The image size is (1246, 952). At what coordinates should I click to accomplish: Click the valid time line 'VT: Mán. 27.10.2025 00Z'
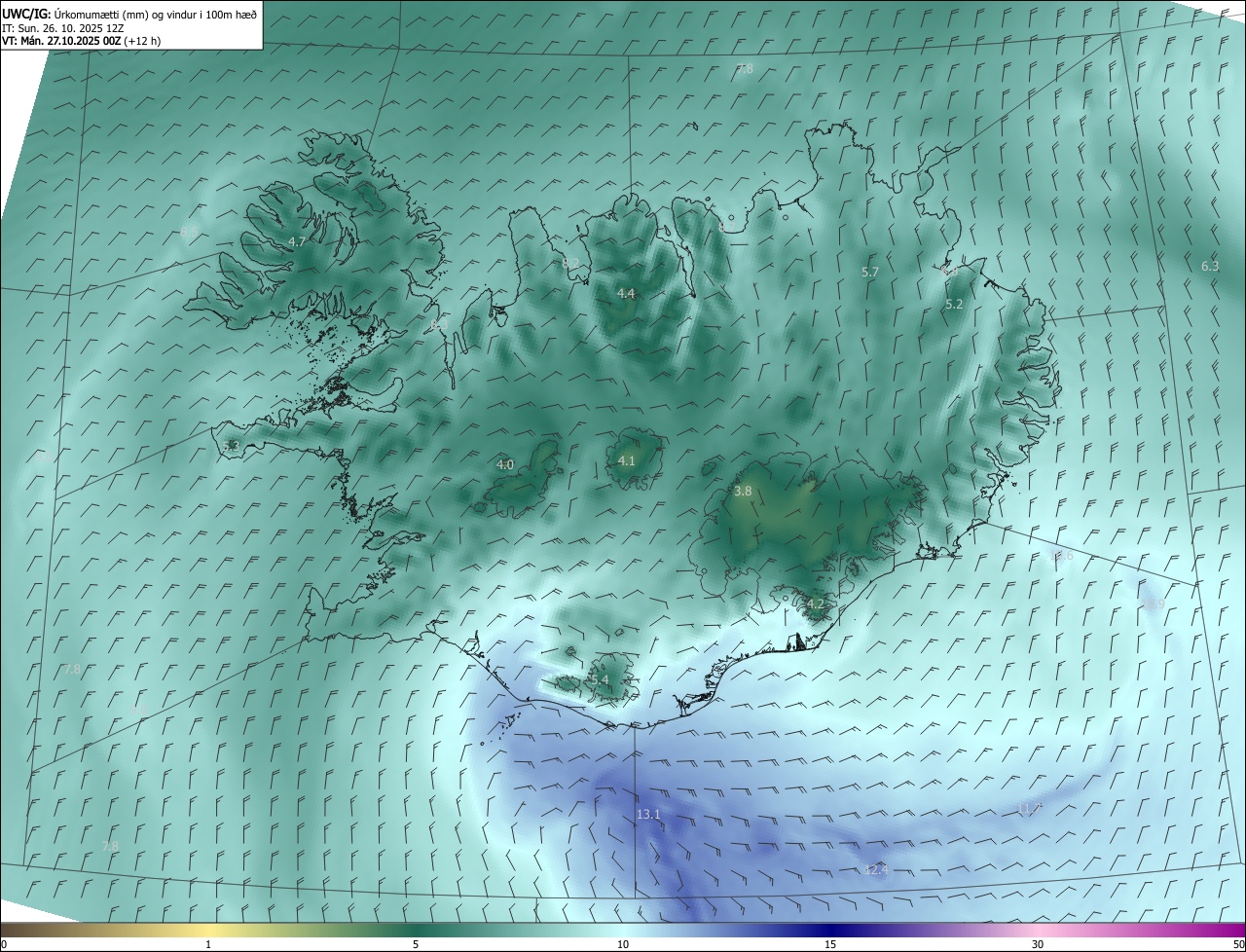pos(61,41)
